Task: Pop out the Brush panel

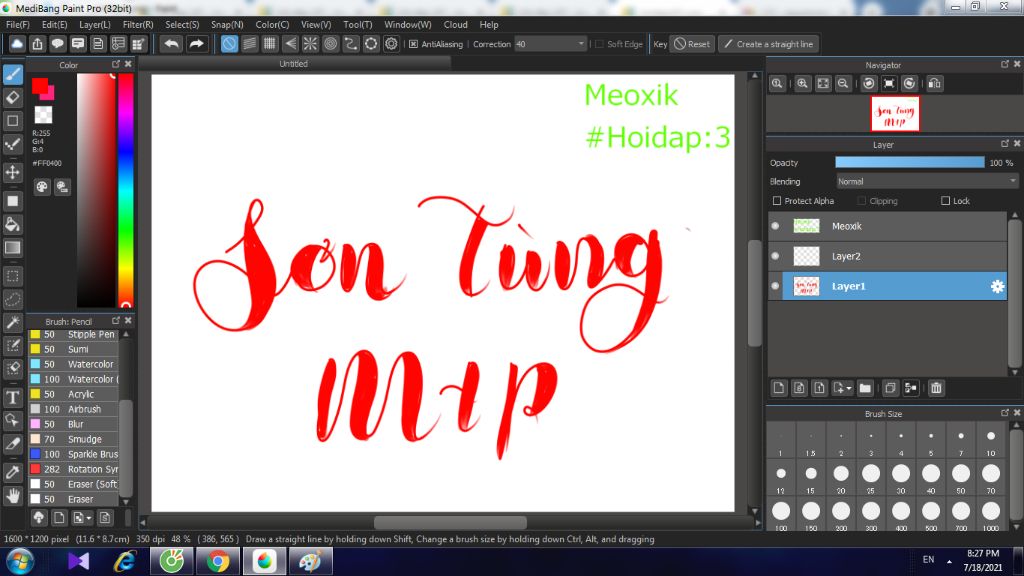Action: [x=116, y=321]
